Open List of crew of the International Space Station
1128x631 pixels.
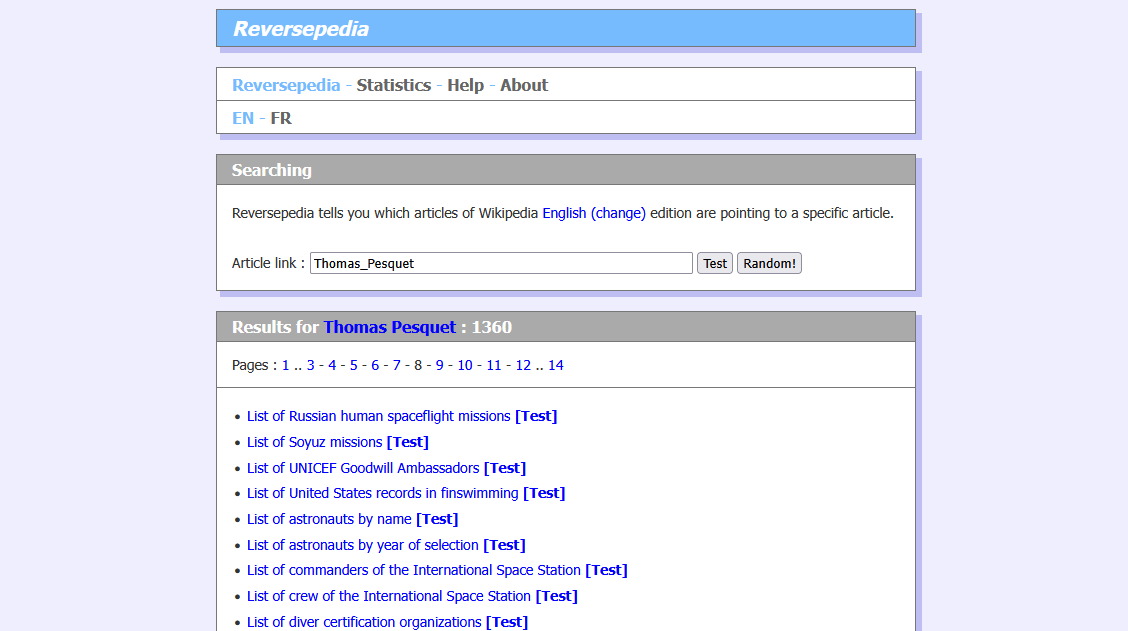[x=388, y=596]
